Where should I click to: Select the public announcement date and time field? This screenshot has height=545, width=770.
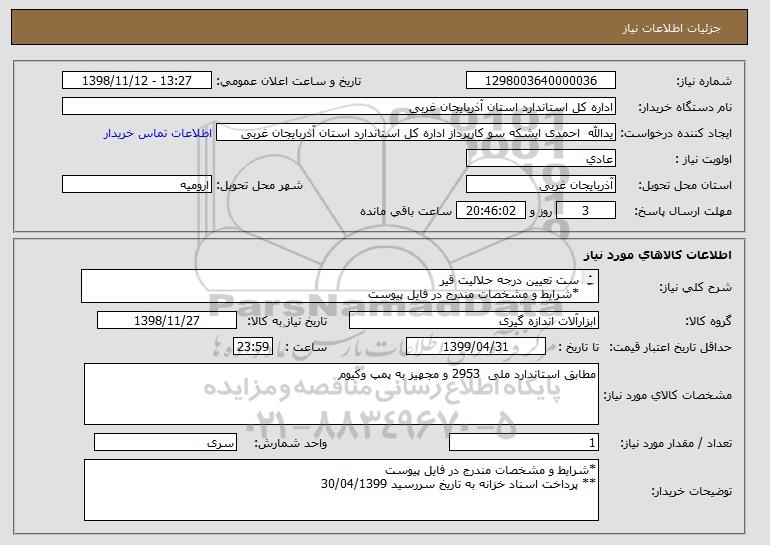(x=137, y=81)
